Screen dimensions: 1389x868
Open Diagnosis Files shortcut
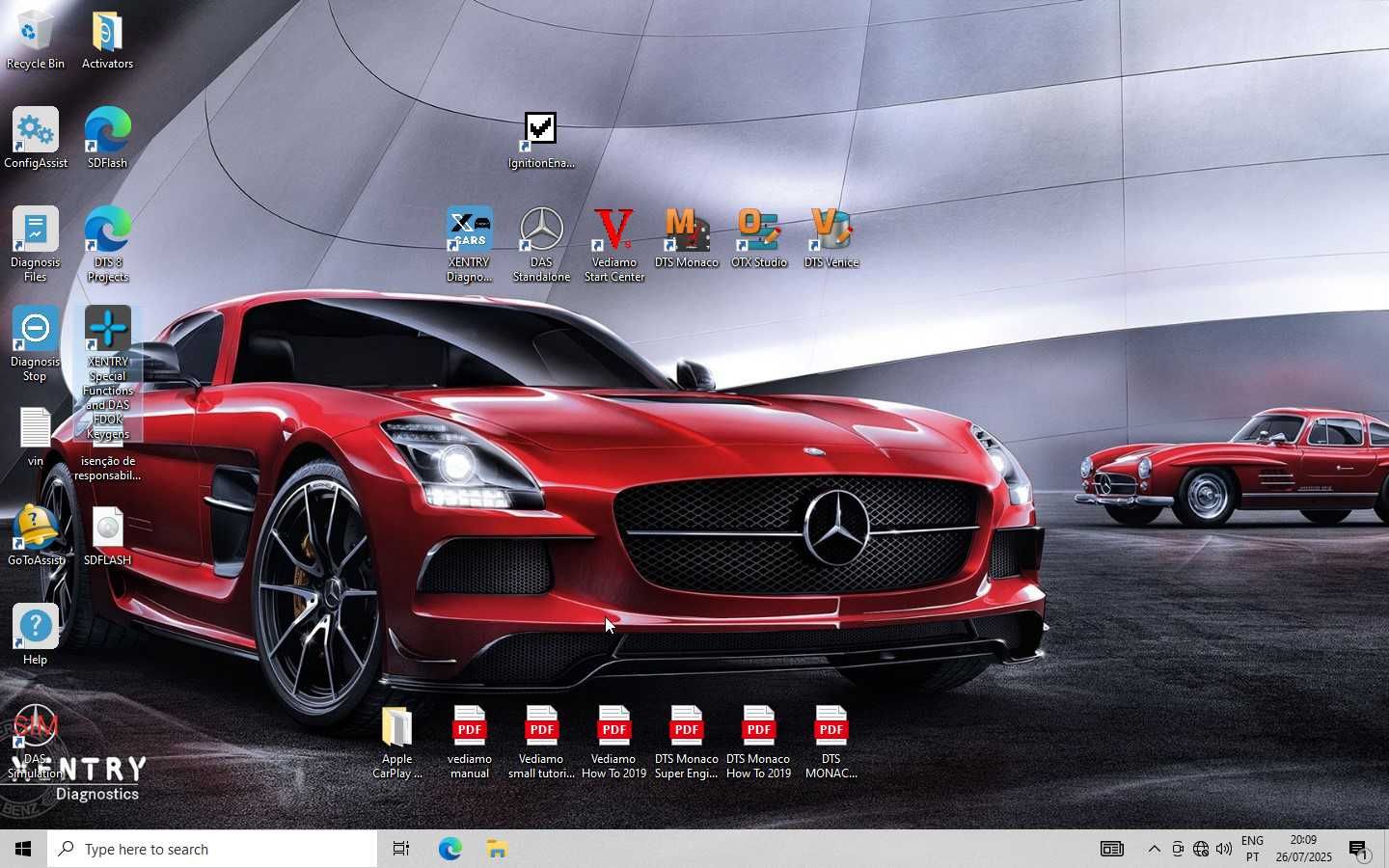pyautogui.click(x=36, y=245)
